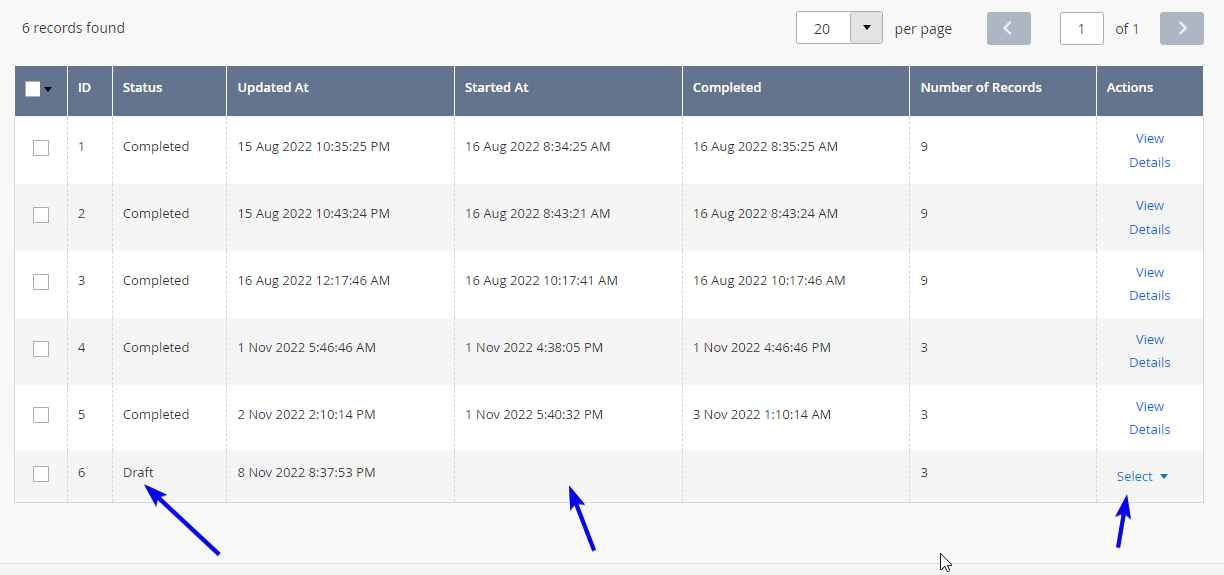Viewport: 1224px width, 575px height.
Task: Check the checkbox for record ID 3
Action: tap(41, 282)
